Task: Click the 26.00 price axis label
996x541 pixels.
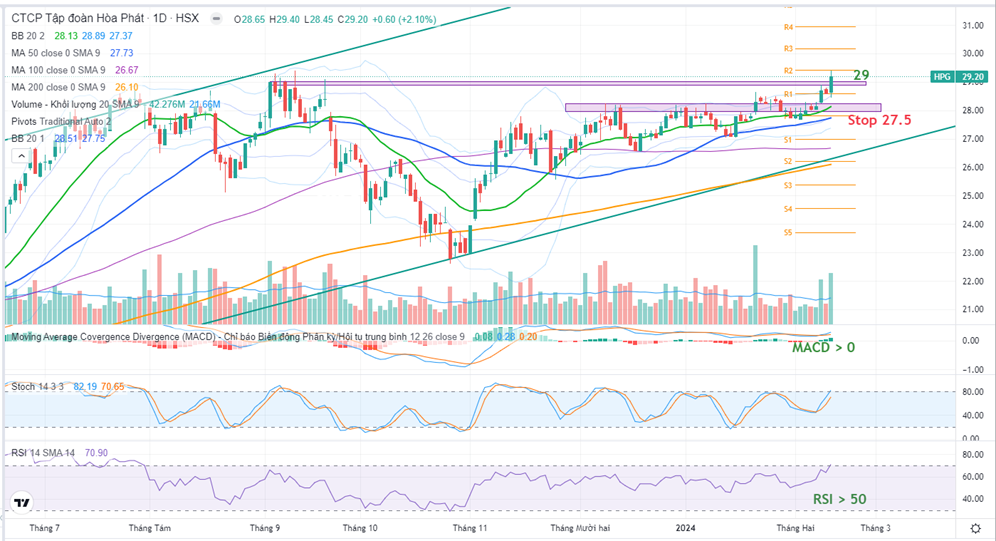Action: (x=973, y=168)
